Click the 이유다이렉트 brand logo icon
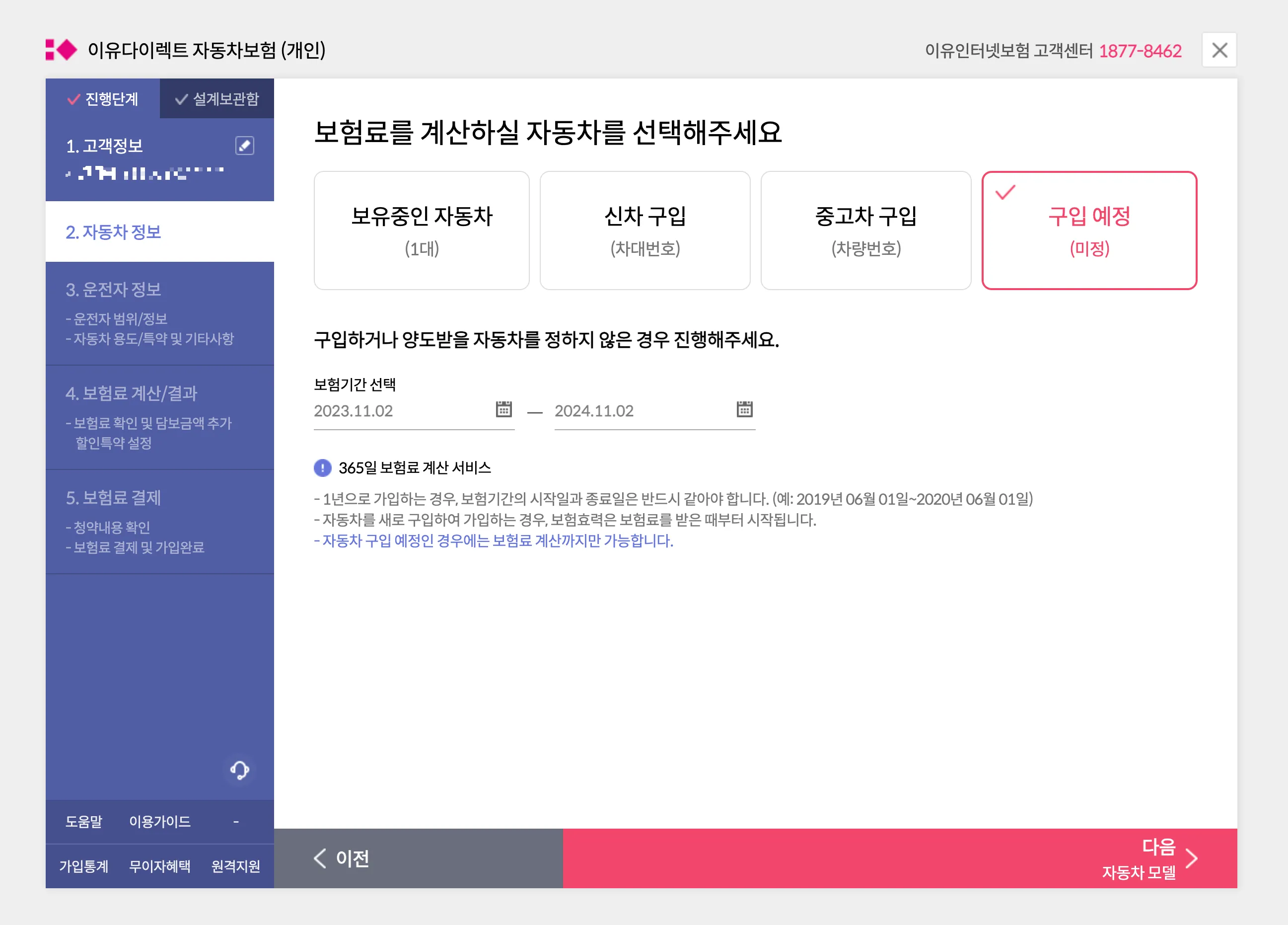The image size is (1288, 925). 62,51
